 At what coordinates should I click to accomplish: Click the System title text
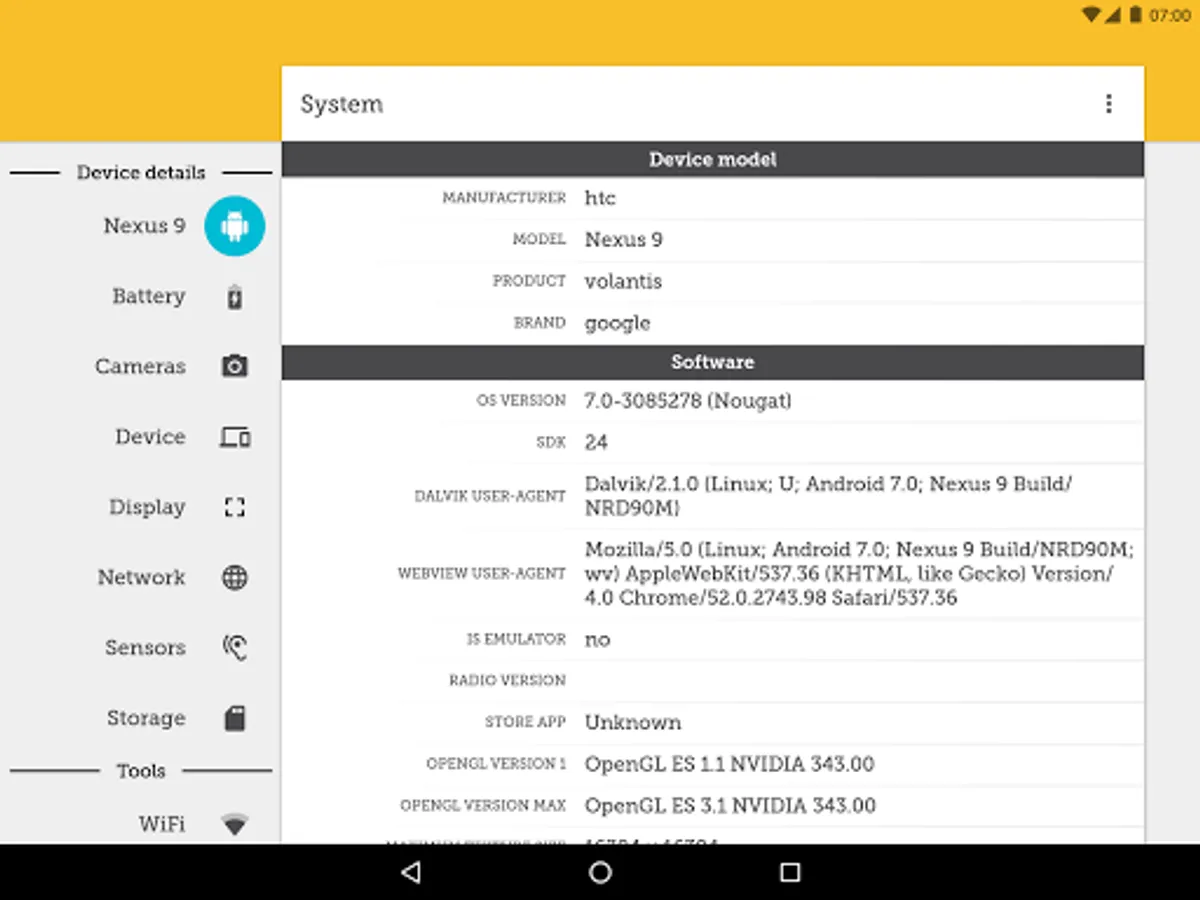(342, 104)
